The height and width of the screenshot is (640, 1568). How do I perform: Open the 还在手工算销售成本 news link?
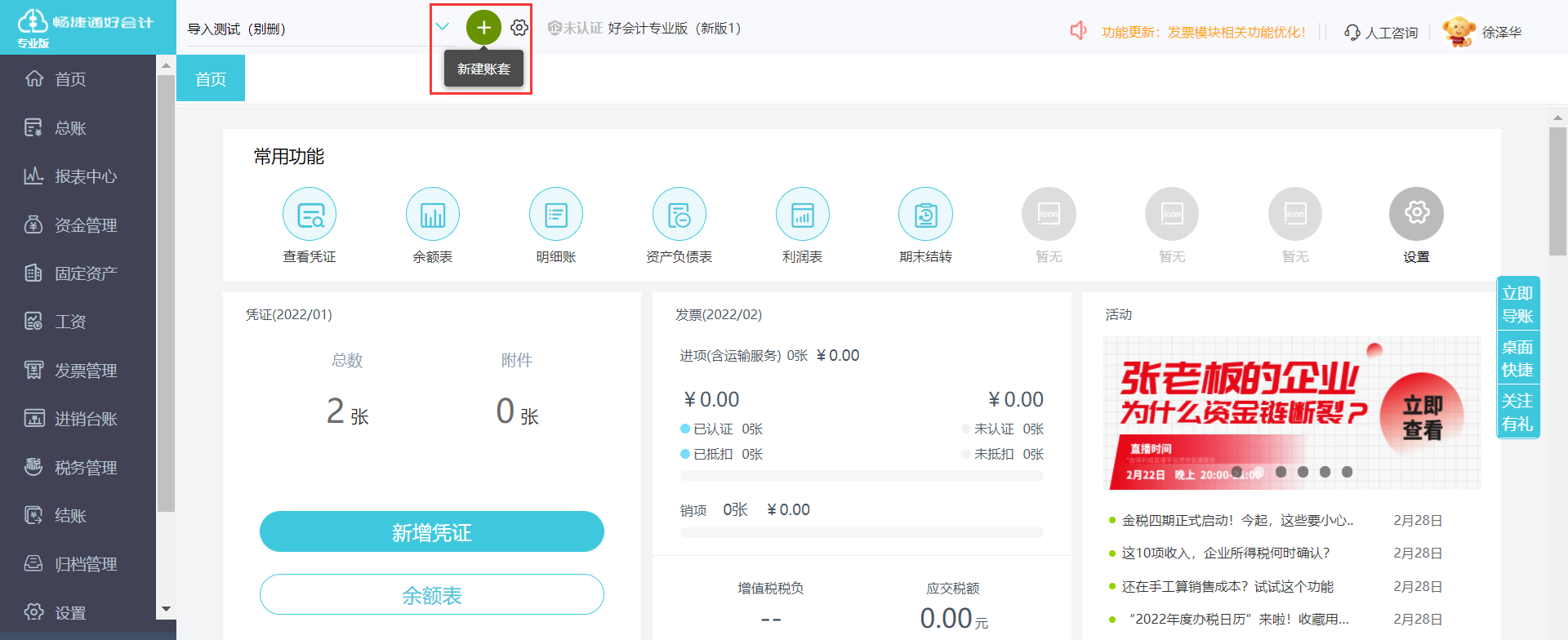click(1227, 587)
